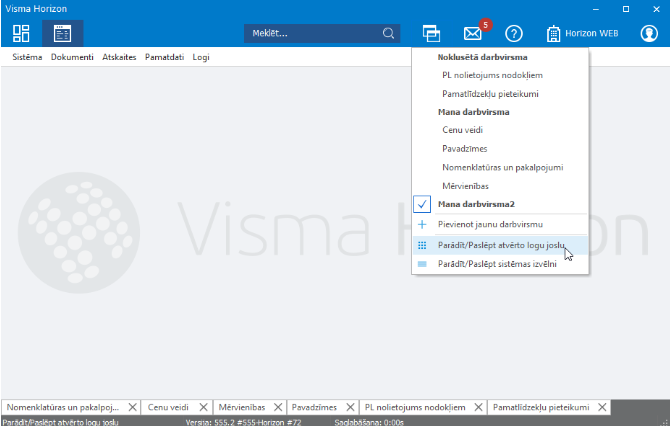Open the mail messages icon

coord(473,33)
